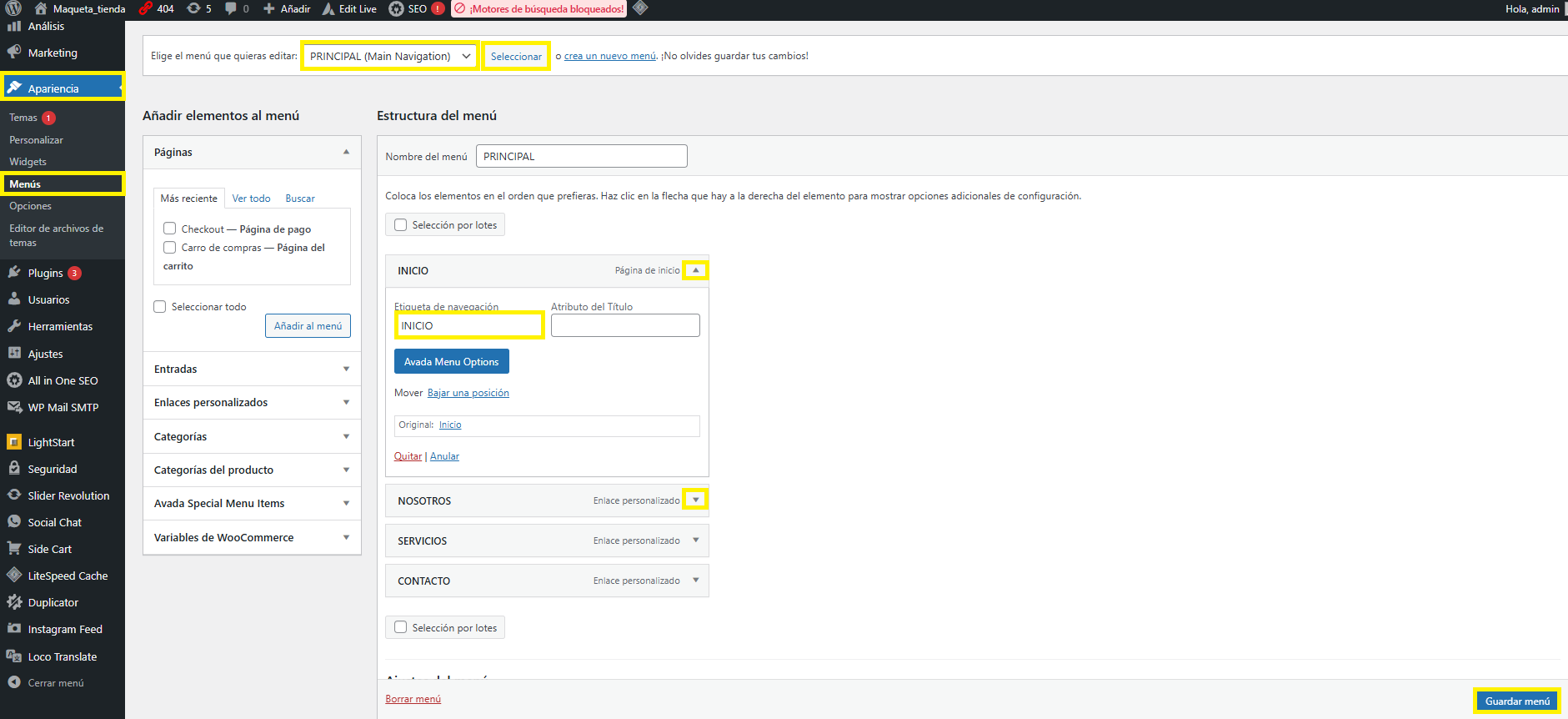Enable the Seleccionar todo checkbox
The width and height of the screenshot is (1568, 719).
[160, 307]
